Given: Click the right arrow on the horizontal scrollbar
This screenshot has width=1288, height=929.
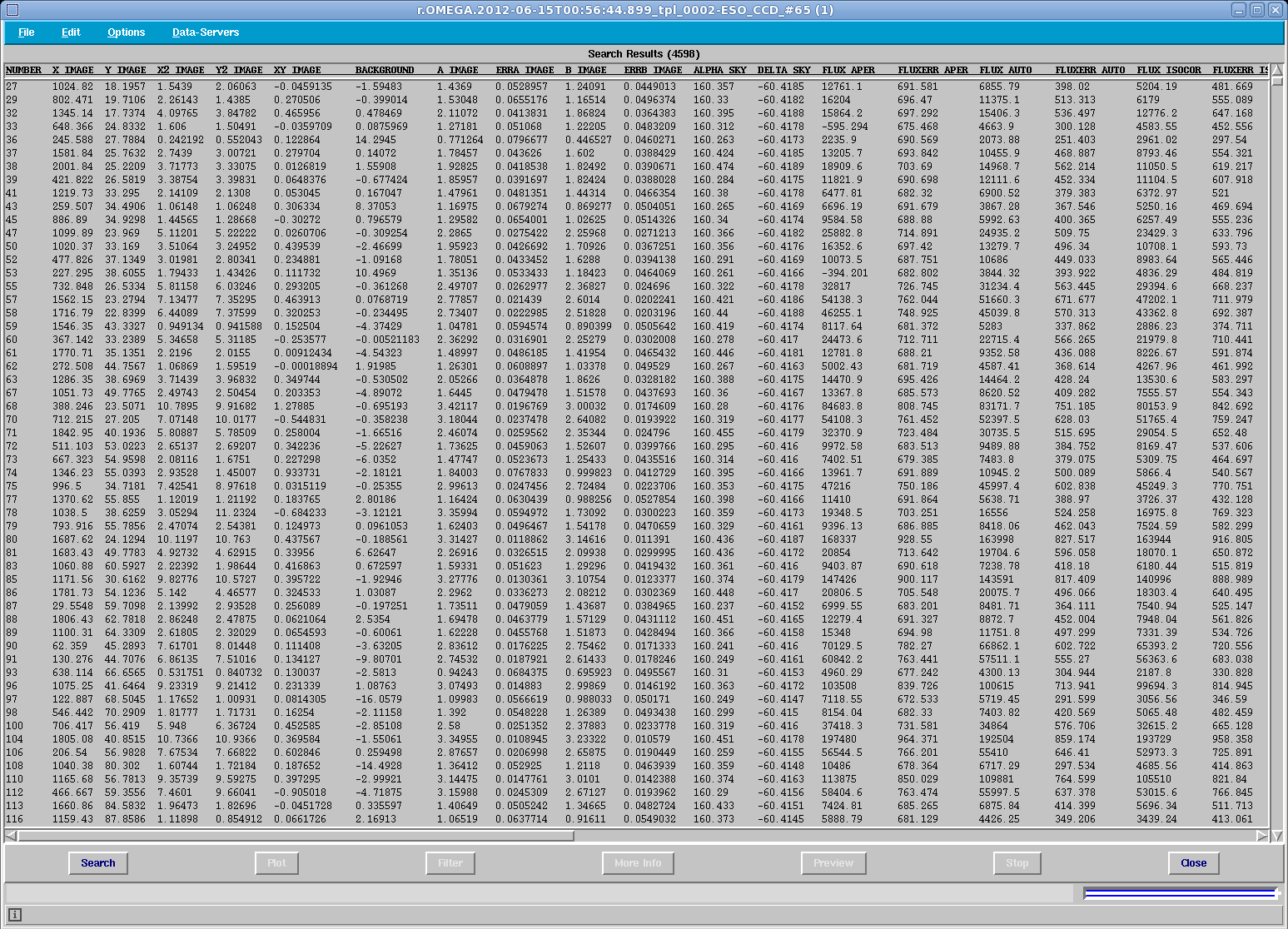Looking at the screenshot, I should click(1262, 836).
